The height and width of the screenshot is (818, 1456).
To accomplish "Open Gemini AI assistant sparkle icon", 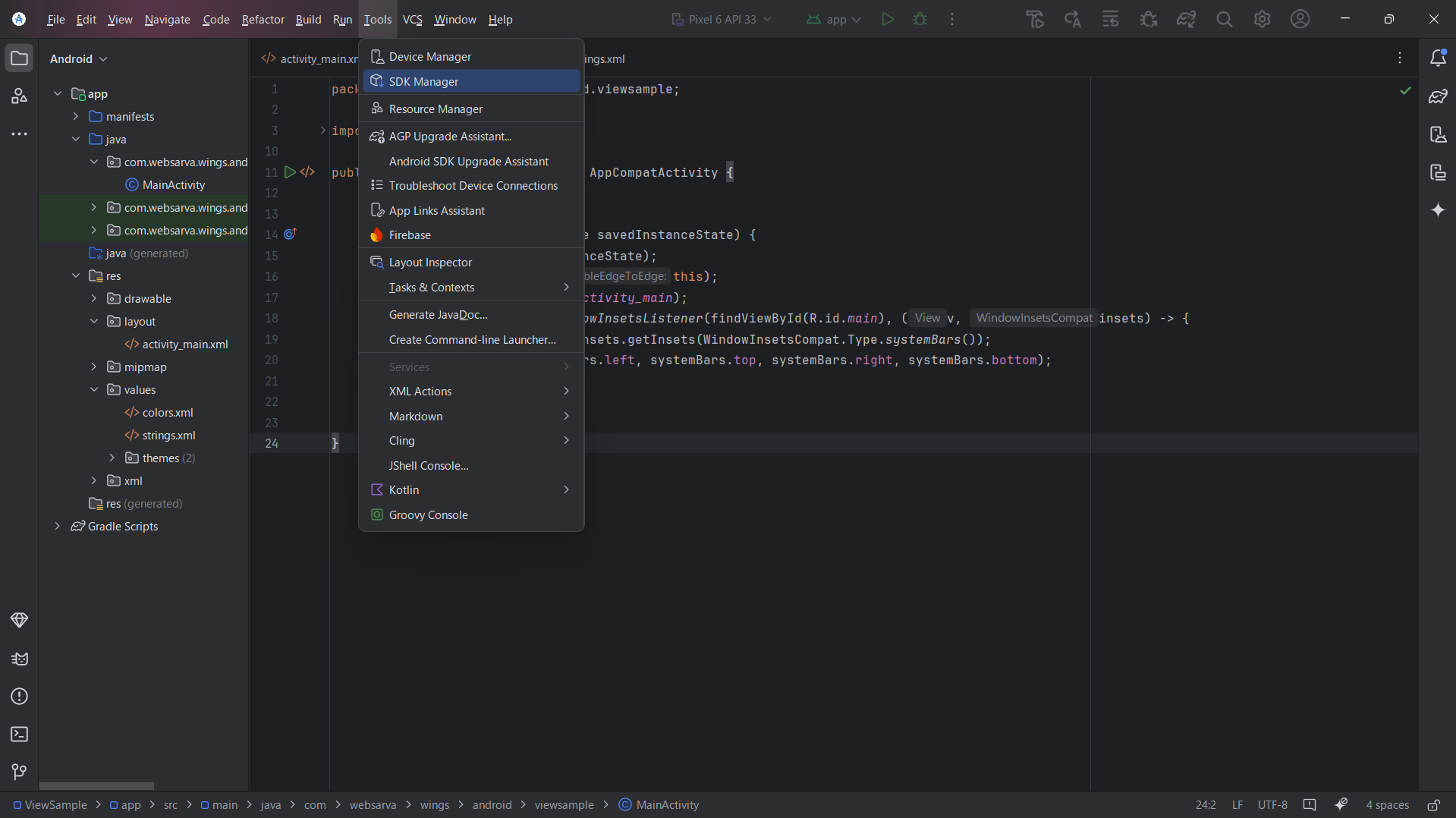I will [1438, 210].
